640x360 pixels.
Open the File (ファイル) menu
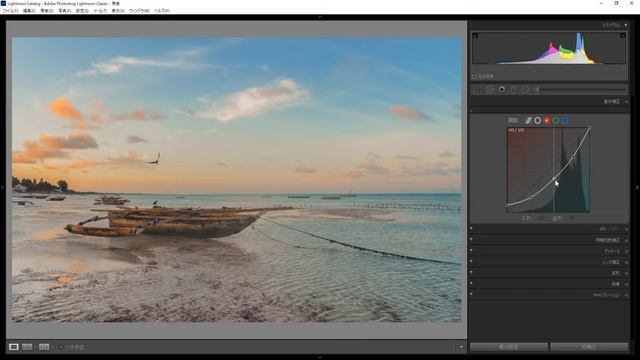(10, 11)
